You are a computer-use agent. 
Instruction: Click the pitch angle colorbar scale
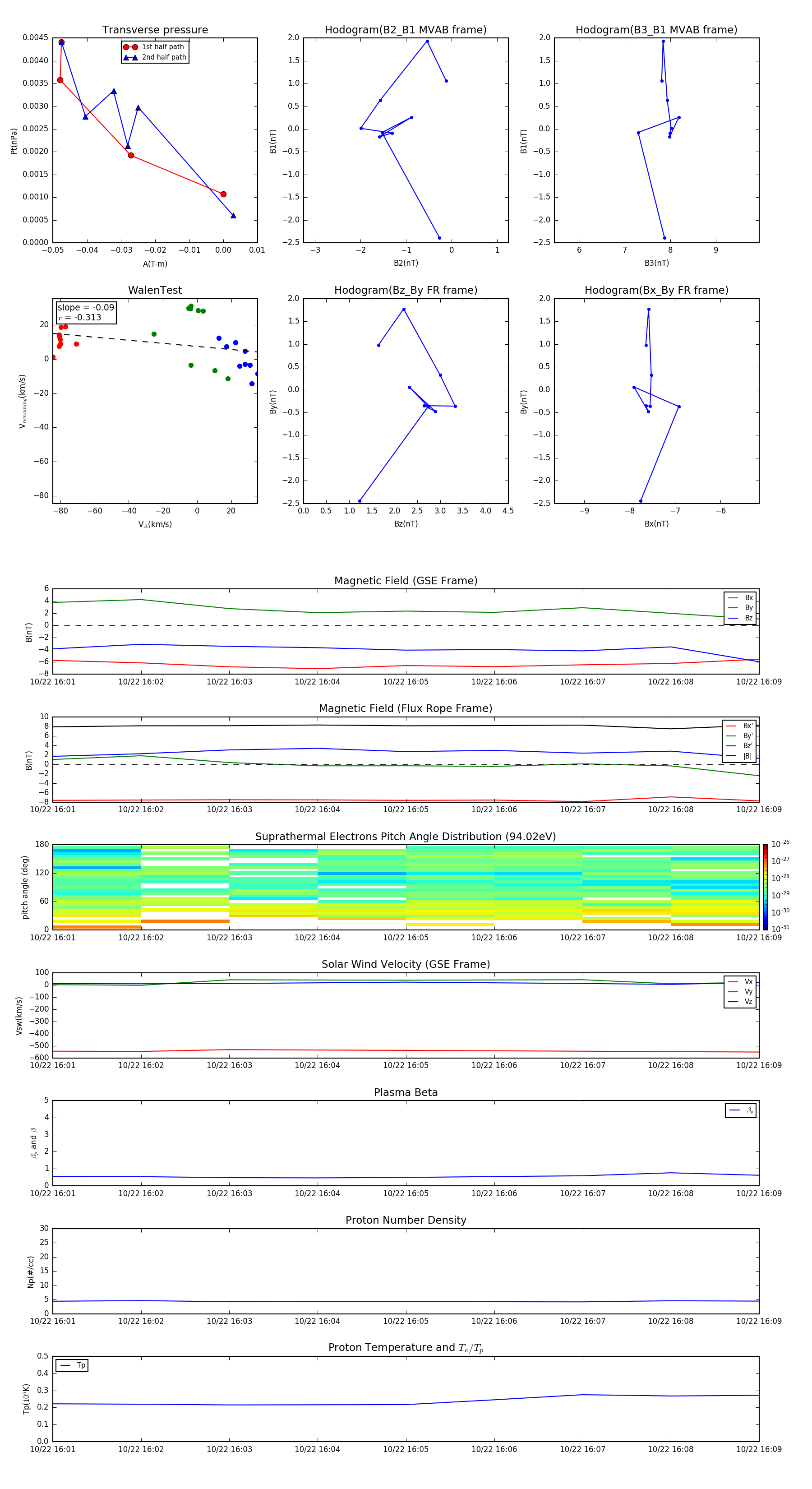[765, 887]
